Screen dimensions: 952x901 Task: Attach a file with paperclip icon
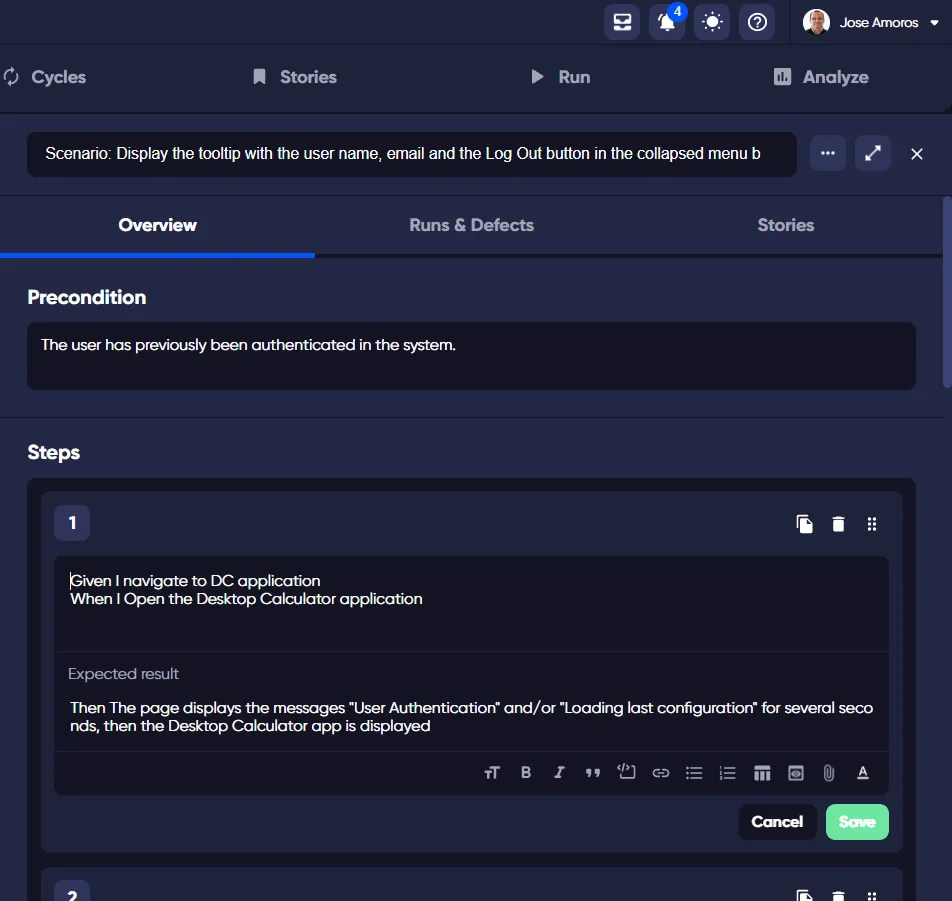[829, 773]
